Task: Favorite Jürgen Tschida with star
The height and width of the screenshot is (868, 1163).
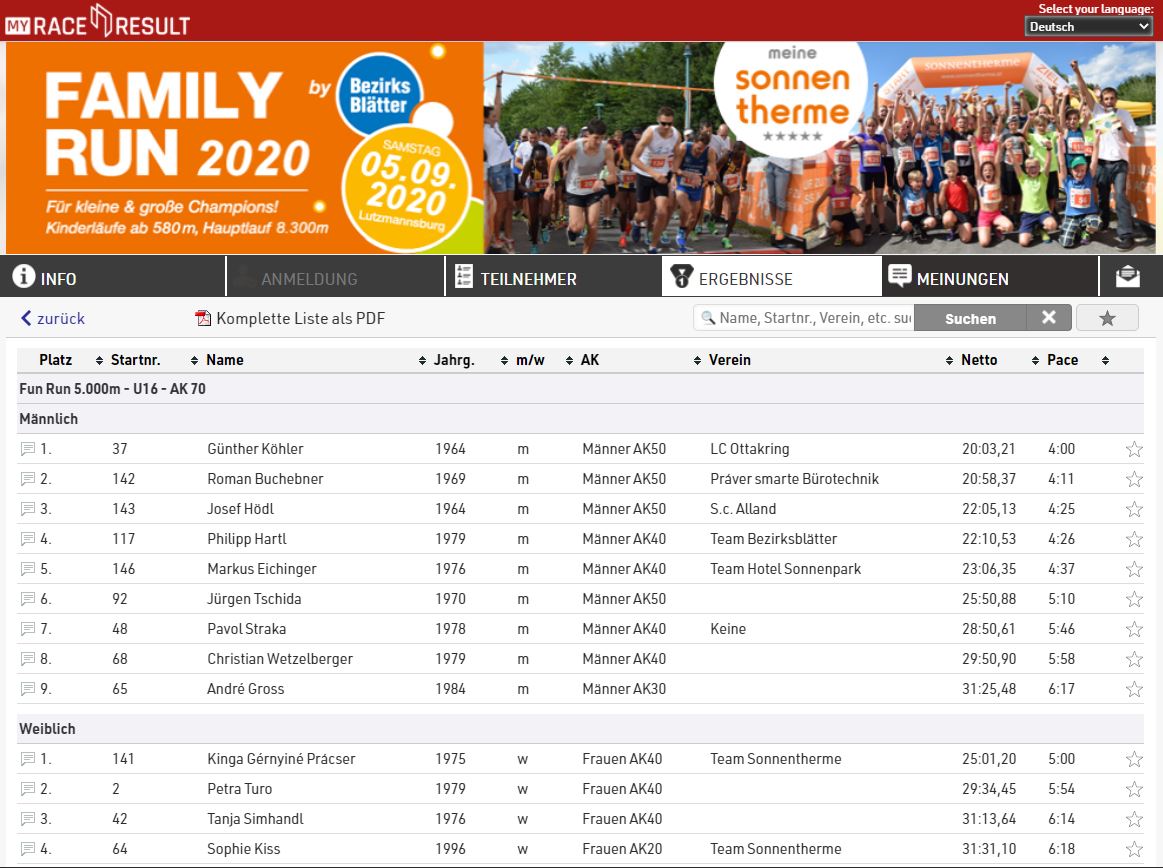Action: click(1134, 599)
